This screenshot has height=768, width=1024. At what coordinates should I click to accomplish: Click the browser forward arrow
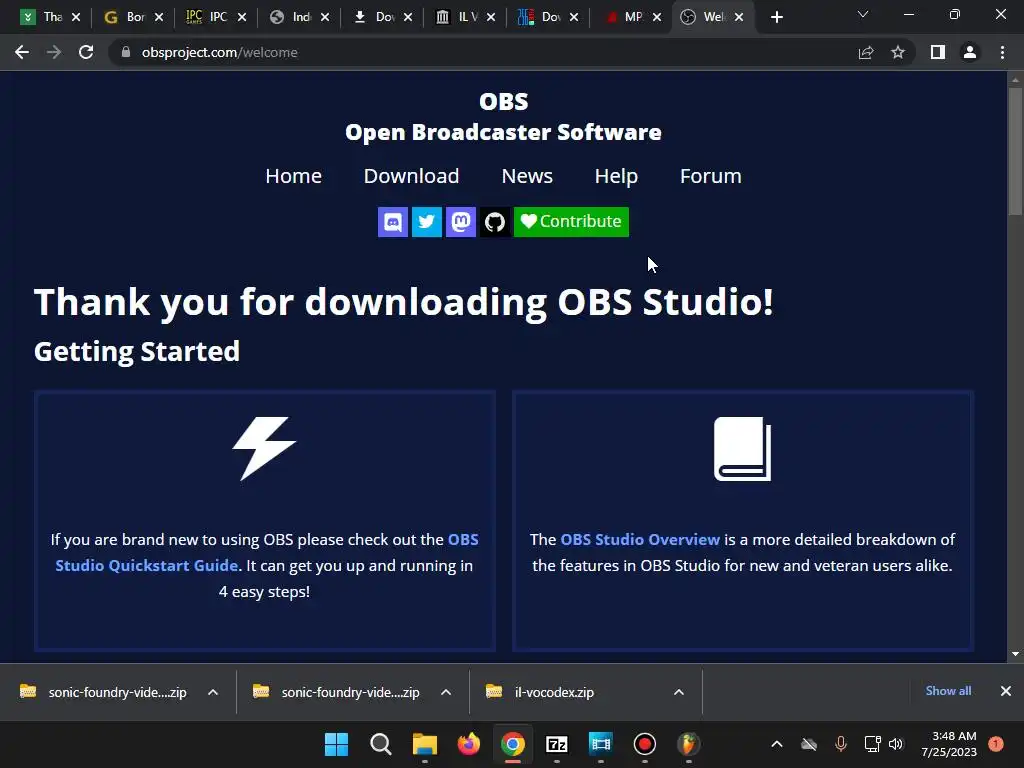(x=54, y=52)
